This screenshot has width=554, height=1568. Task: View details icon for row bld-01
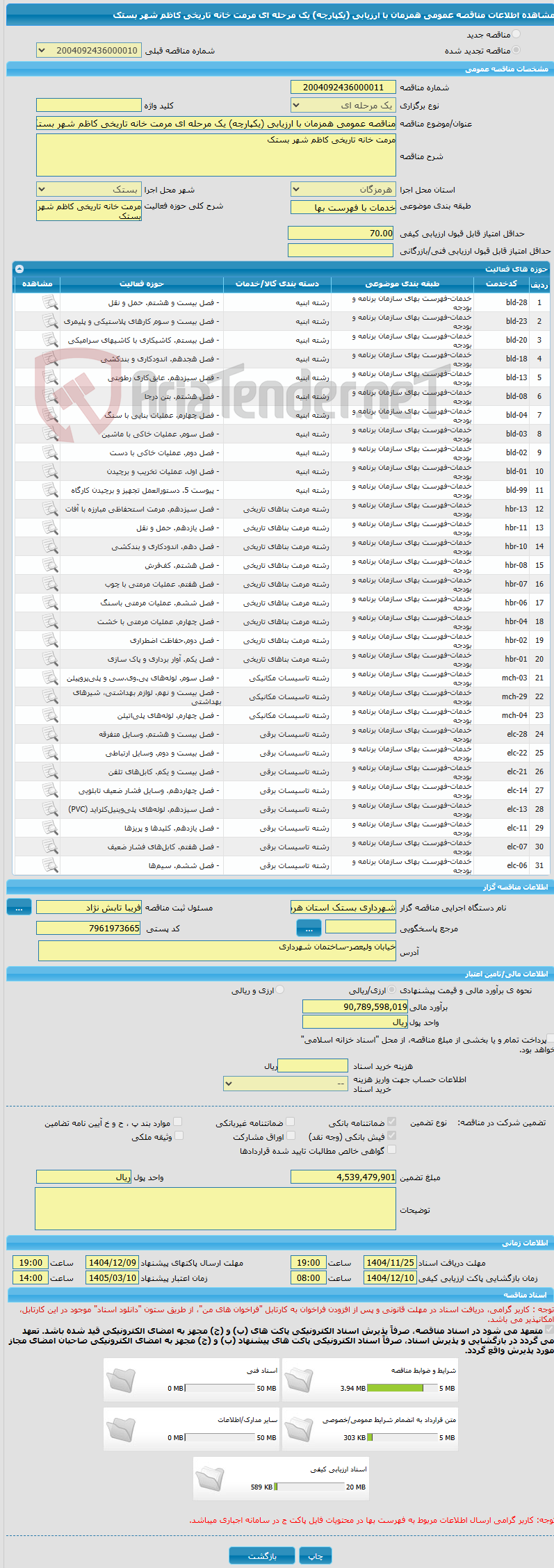click(49, 471)
